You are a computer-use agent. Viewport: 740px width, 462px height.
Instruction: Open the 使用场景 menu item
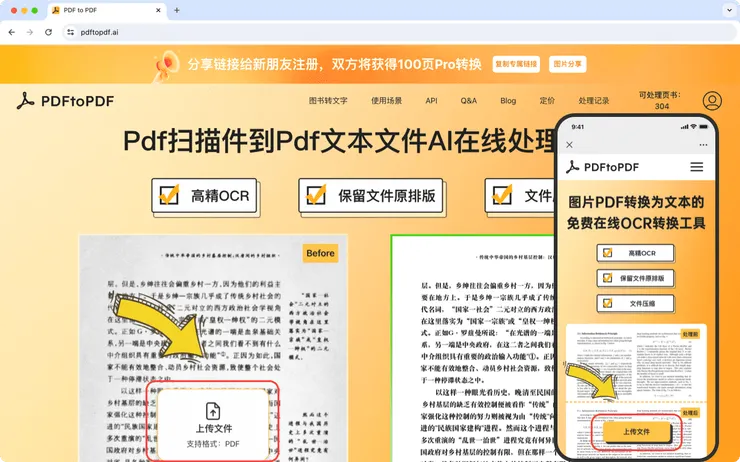pos(386,101)
